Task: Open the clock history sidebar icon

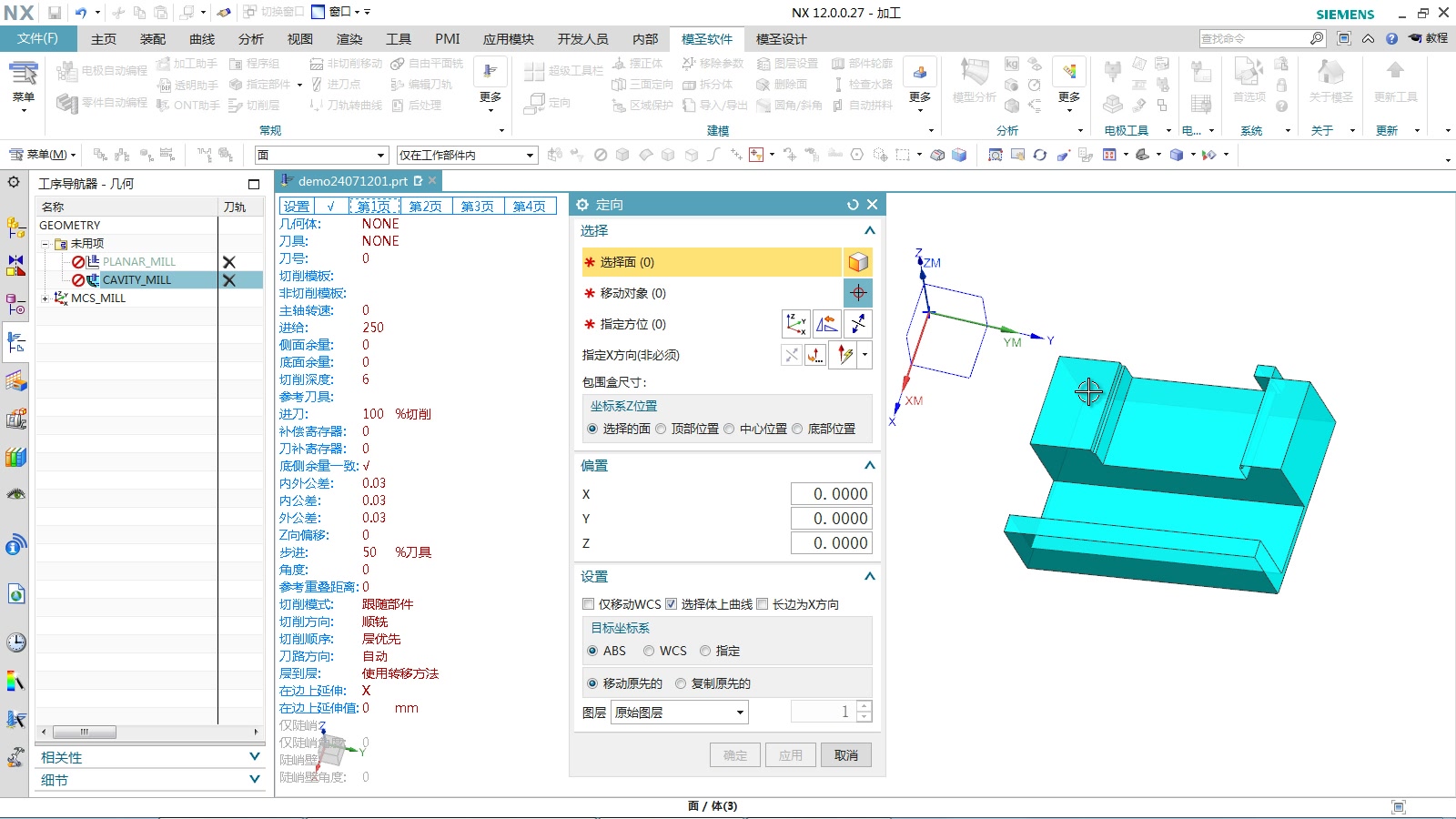Action: tap(15, 642)
